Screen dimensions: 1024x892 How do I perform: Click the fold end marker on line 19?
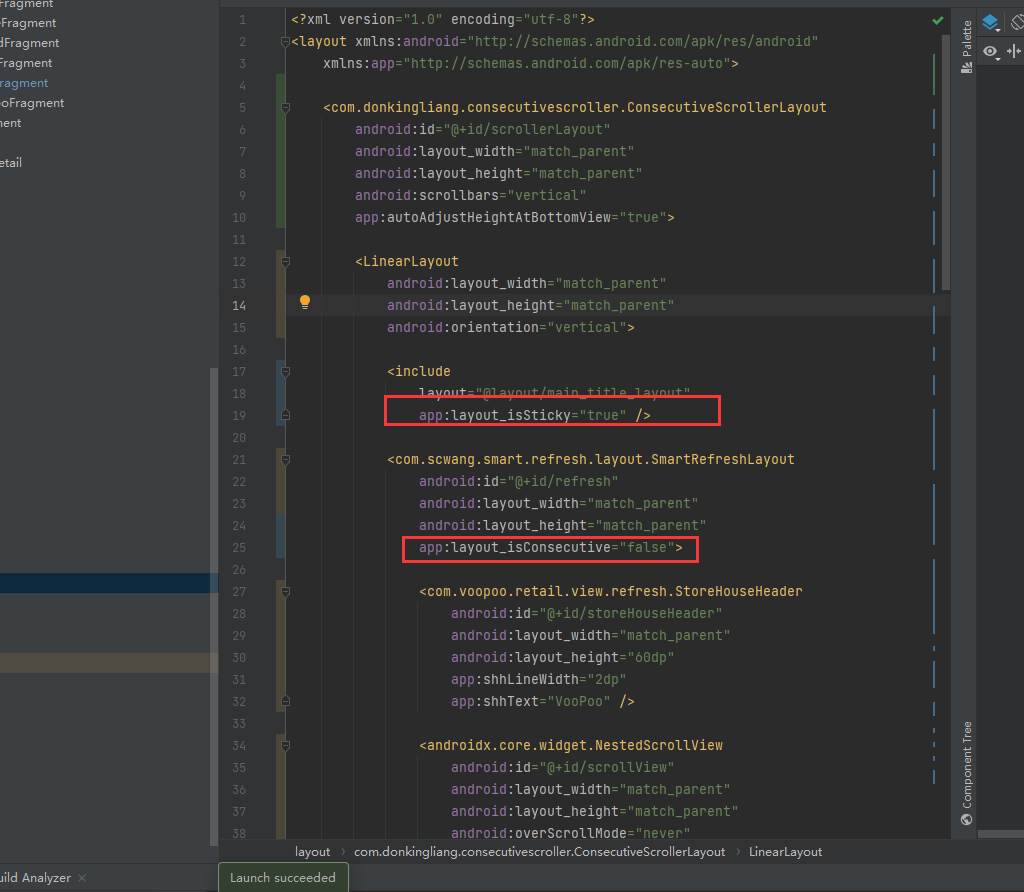[x=285, y=415]
